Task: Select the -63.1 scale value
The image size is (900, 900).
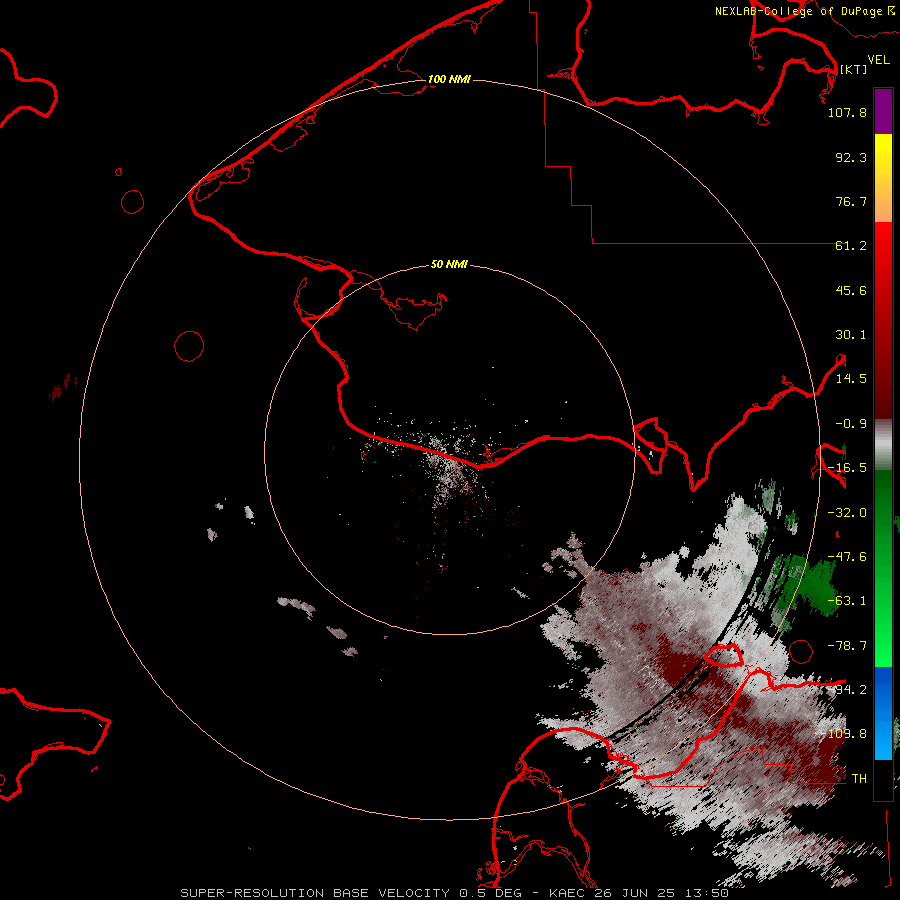Action: click(847, 601)
